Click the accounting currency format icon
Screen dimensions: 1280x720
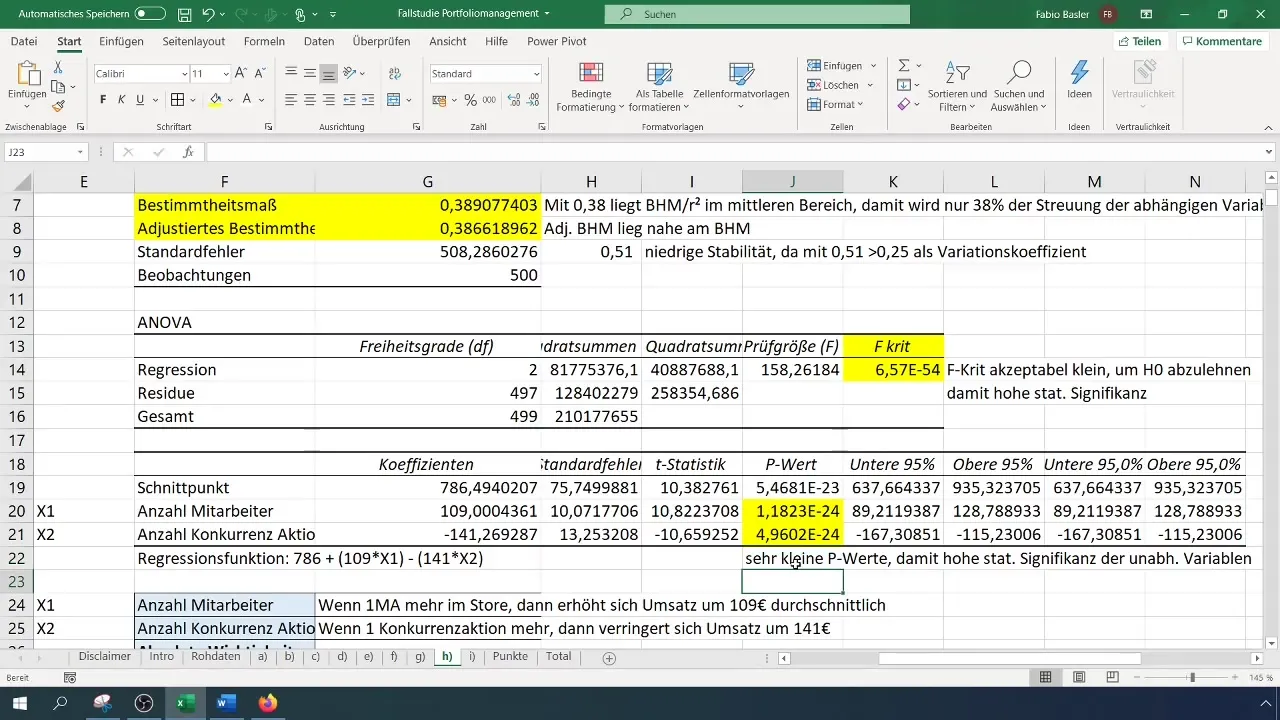tap(439, 100)
